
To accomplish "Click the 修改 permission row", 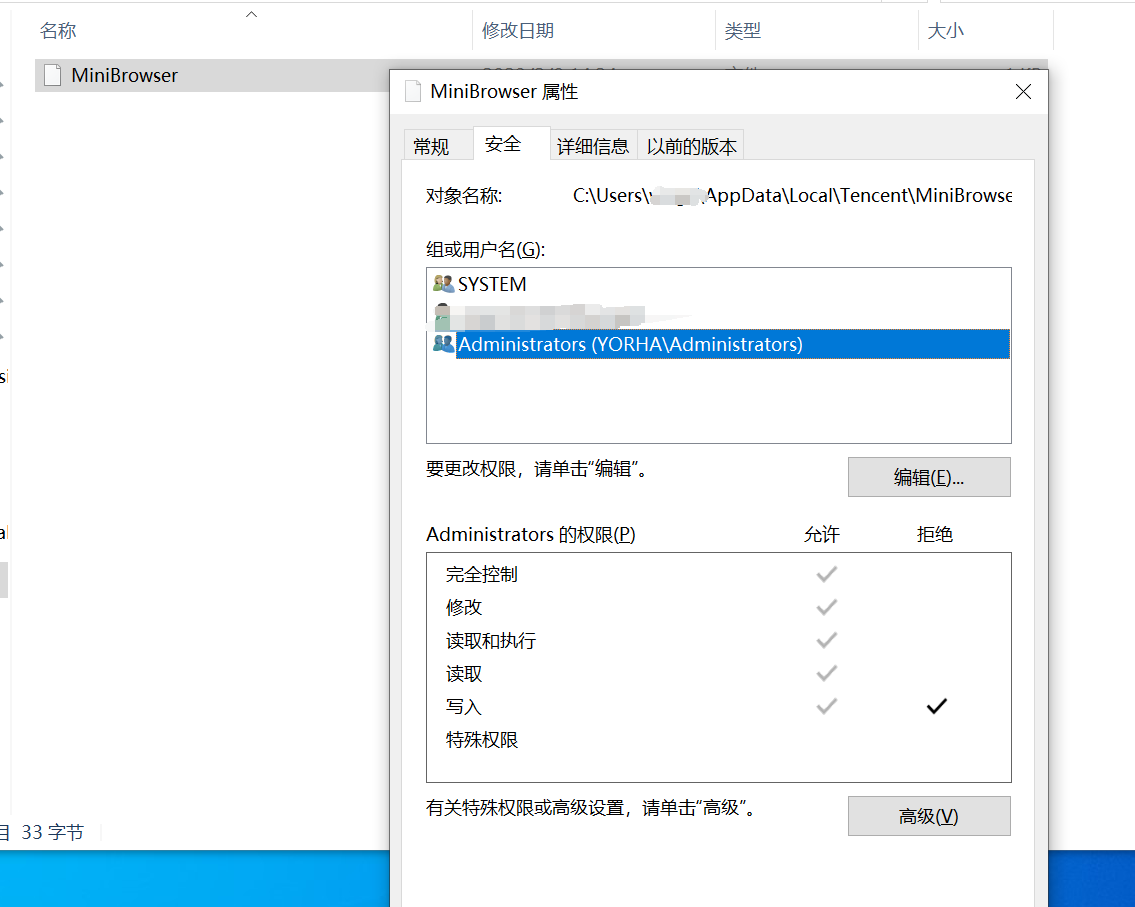I will point(718,607).
